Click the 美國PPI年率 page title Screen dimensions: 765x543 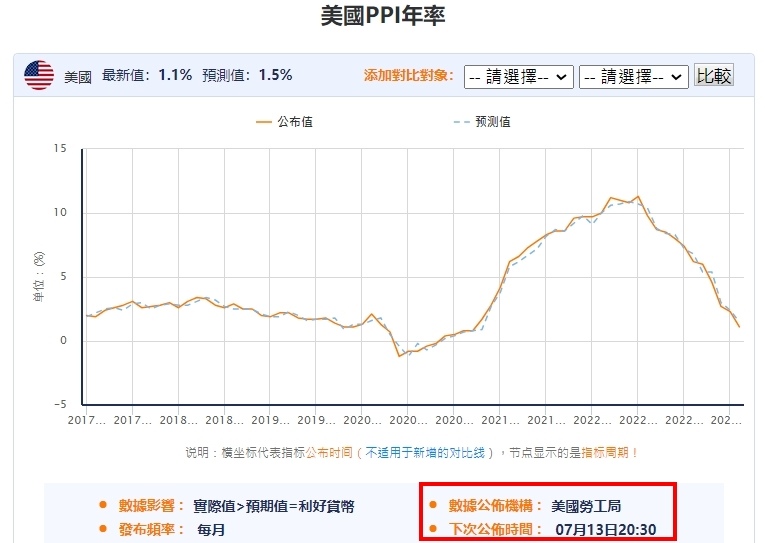tap(383, 16)
